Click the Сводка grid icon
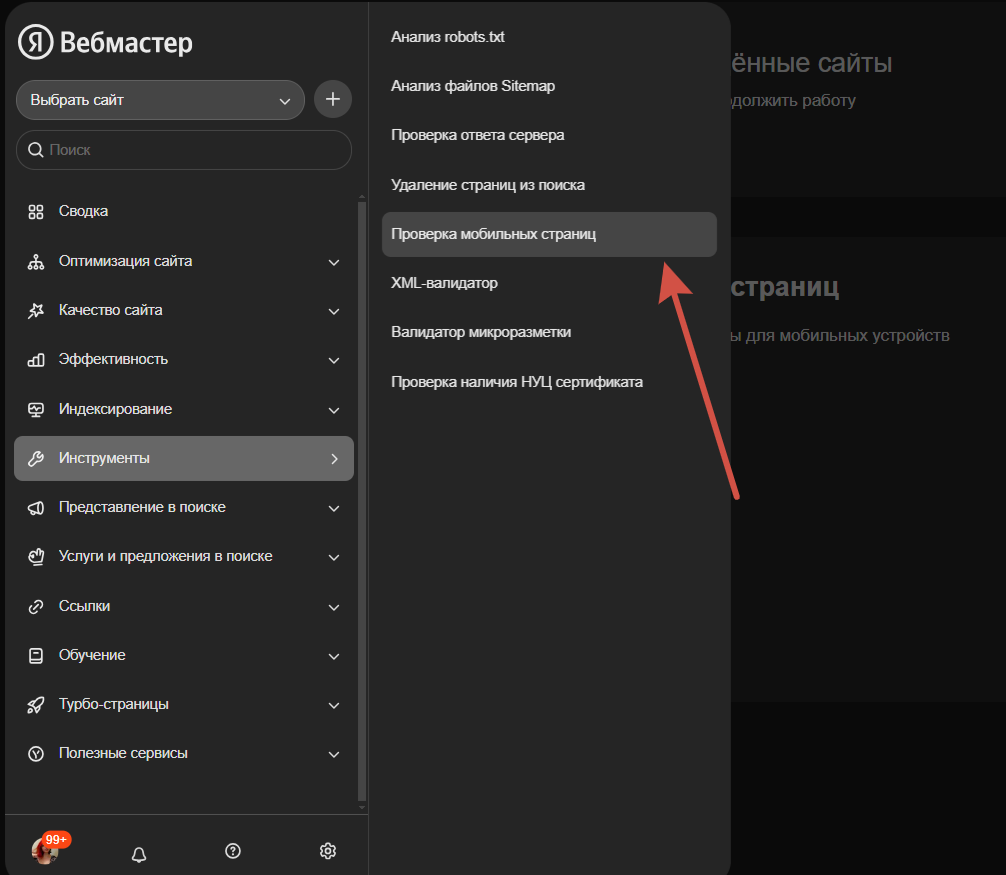1006x875 pixels. click(36, 212)
